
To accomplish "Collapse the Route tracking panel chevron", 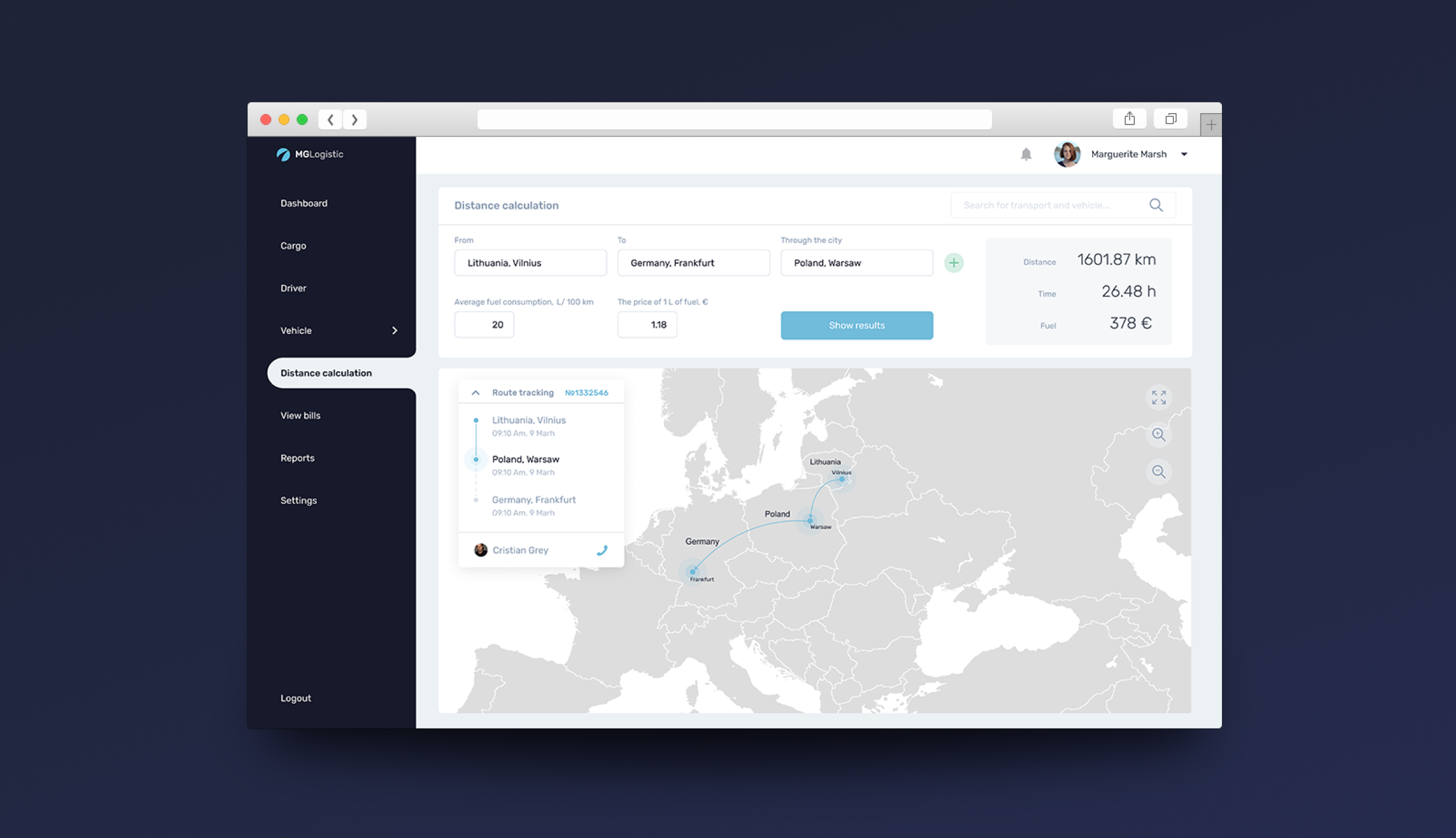I will (x=476, y=392).
